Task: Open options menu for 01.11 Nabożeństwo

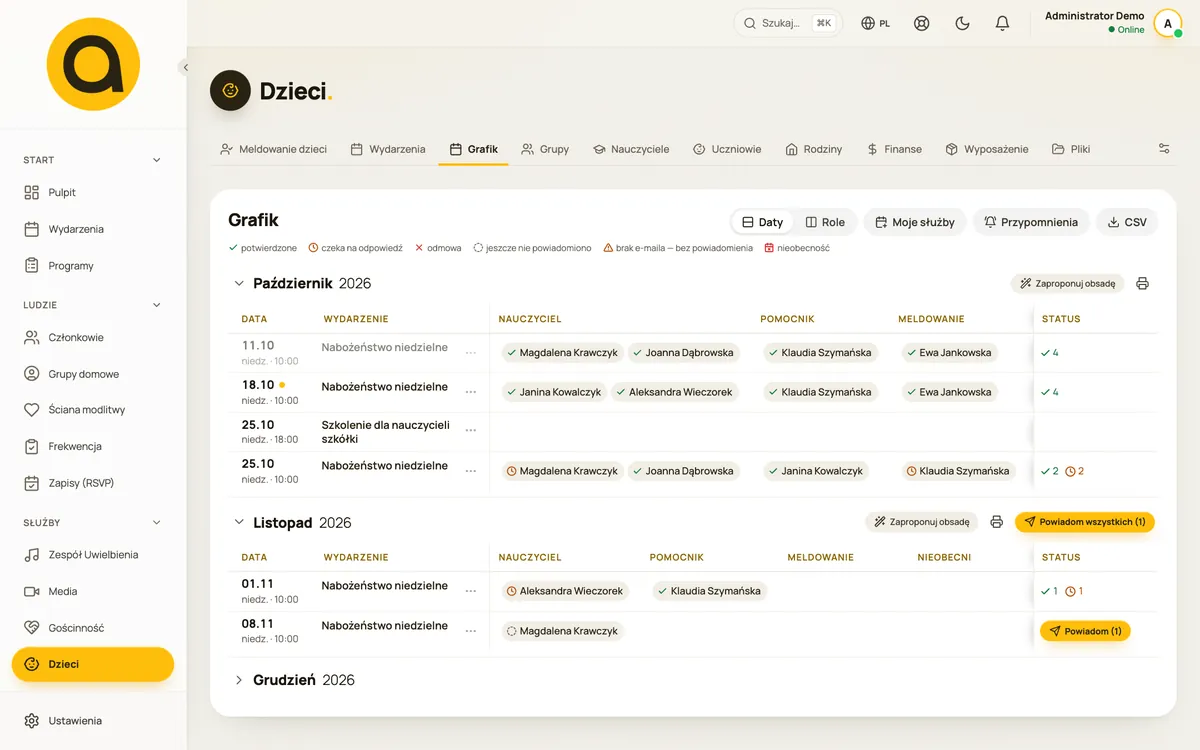Action: pyautogui.click(x=471, y=591)
